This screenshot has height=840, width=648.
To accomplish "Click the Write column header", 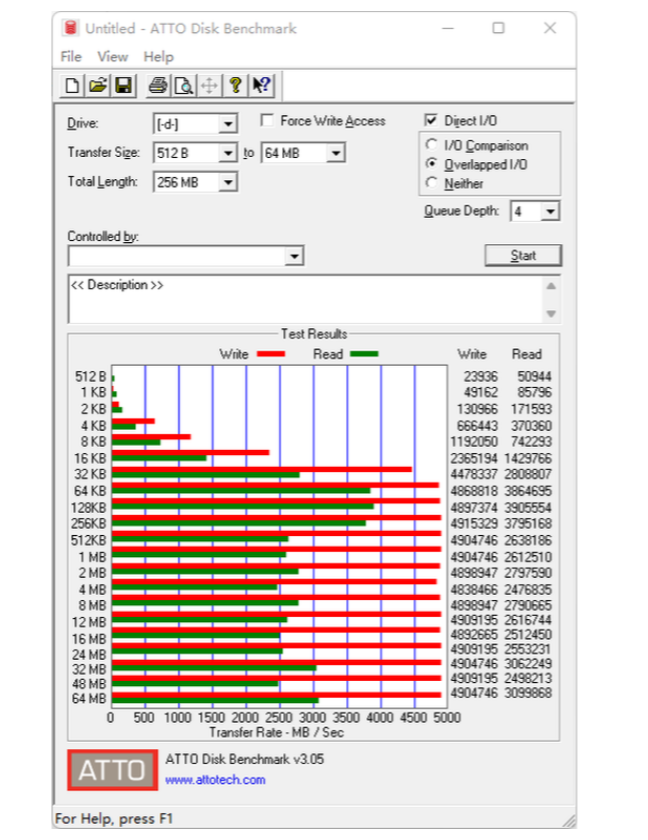I will (472, 354).
